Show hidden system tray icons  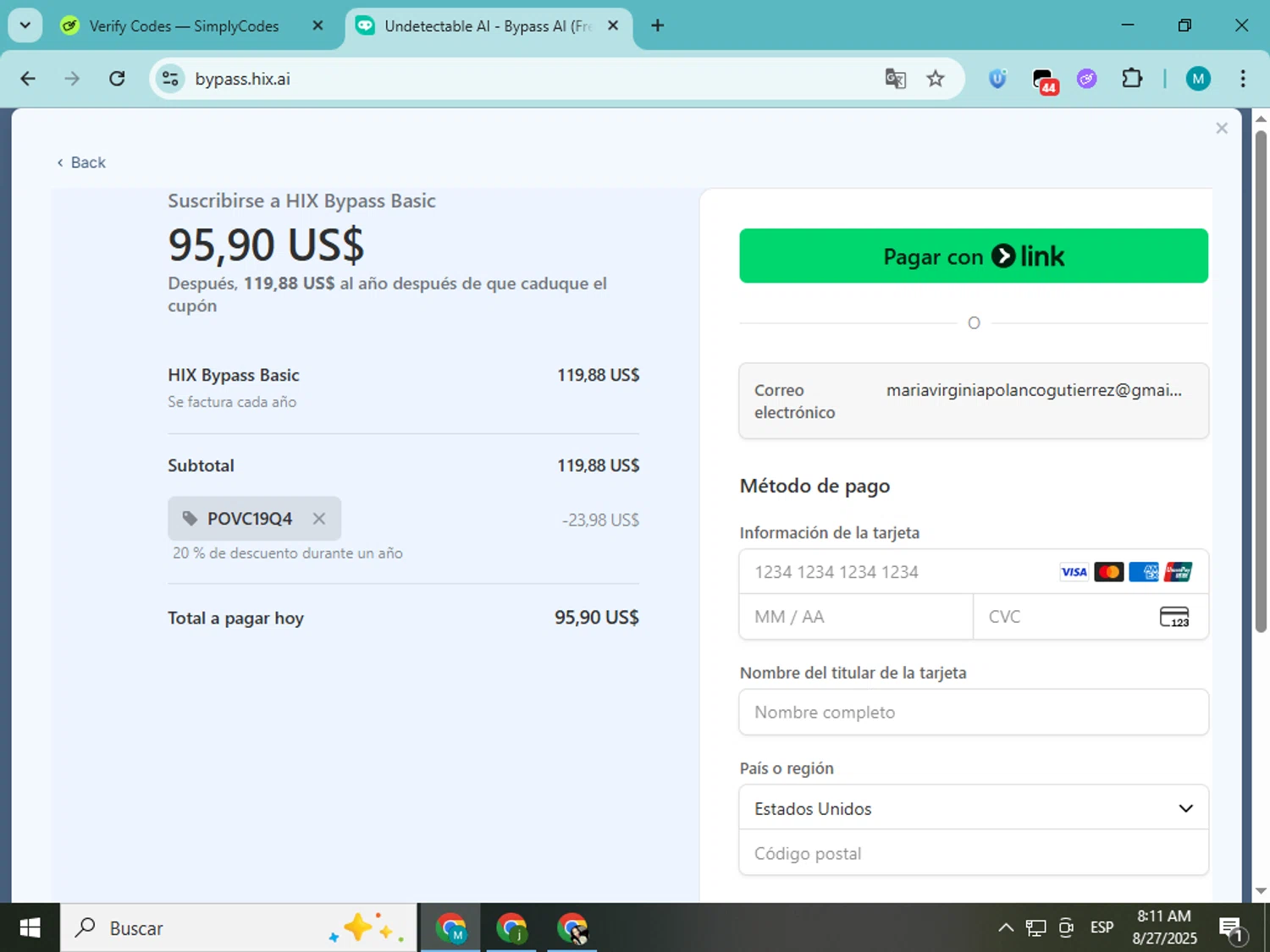point(1006,928)
